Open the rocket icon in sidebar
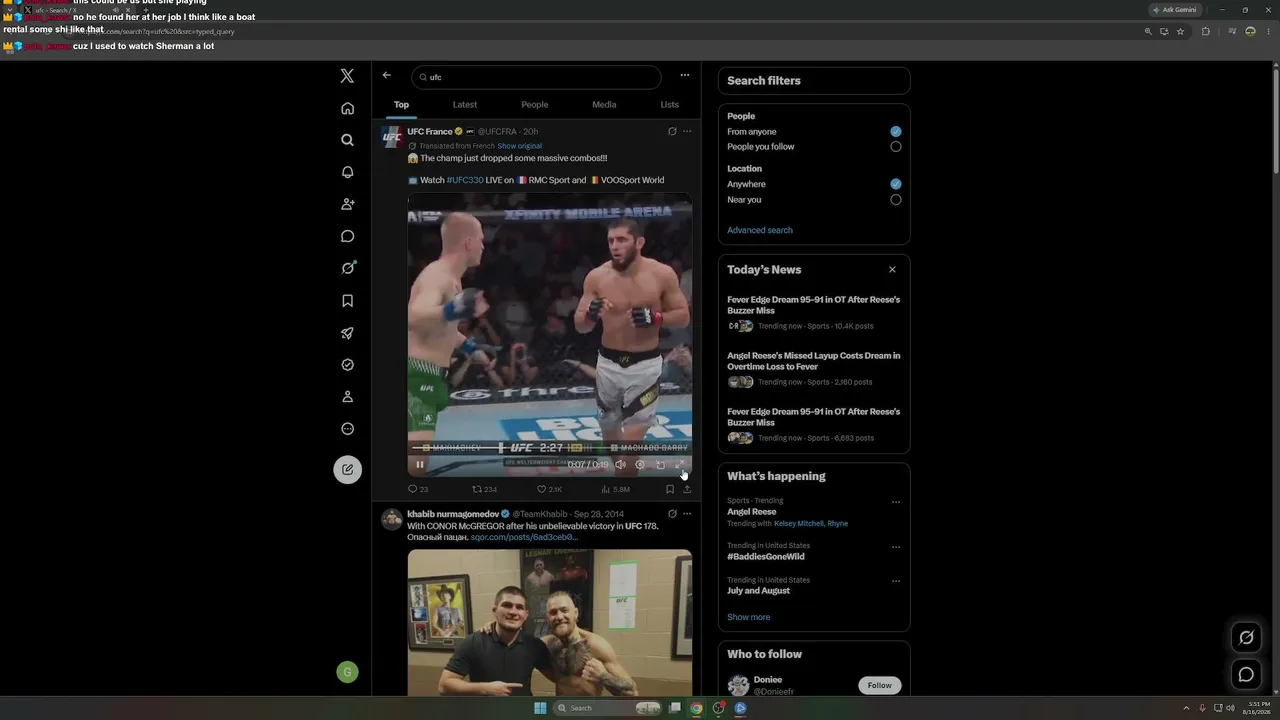 [x=347, y=333]
